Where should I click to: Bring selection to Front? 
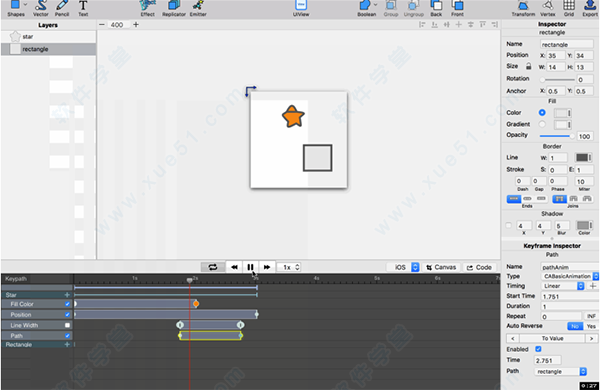coord(457,8)
